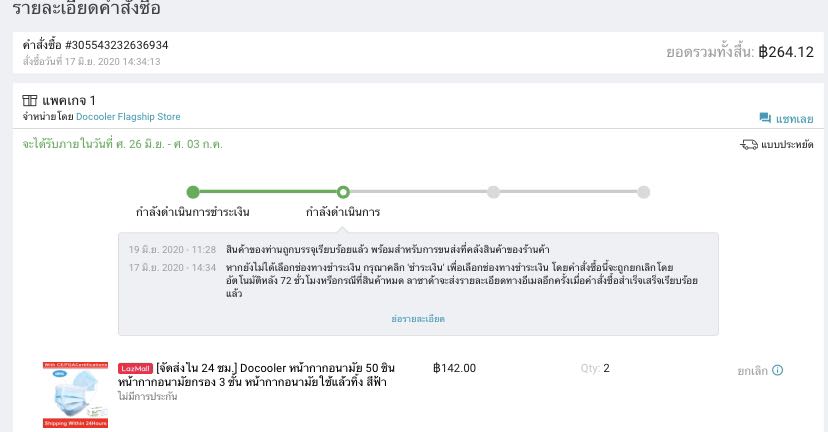Collapse details with ย่อรายละเอียด
The width and height of the screenshot is (828, 432).
[418, 318]
